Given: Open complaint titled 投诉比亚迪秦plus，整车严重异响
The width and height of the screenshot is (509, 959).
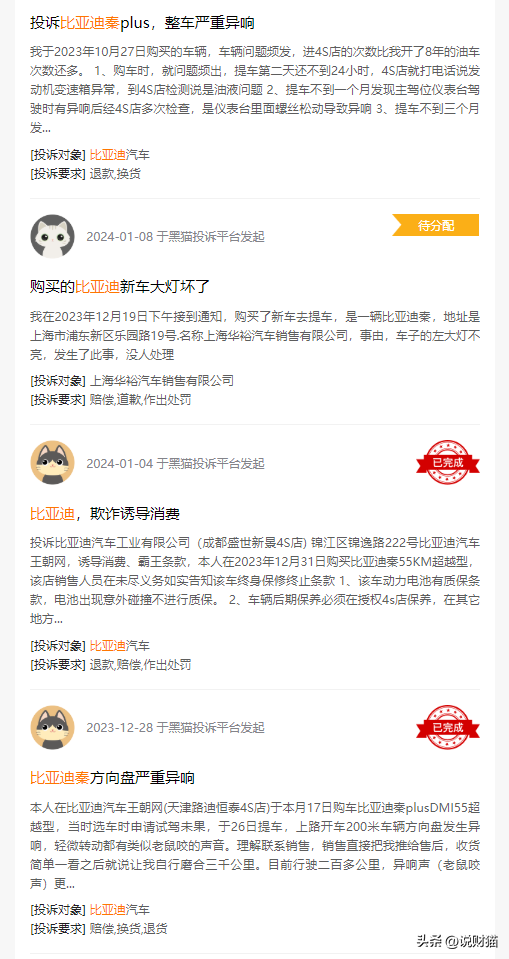Looking at the screenshot, I should click(x=143, y=23).
